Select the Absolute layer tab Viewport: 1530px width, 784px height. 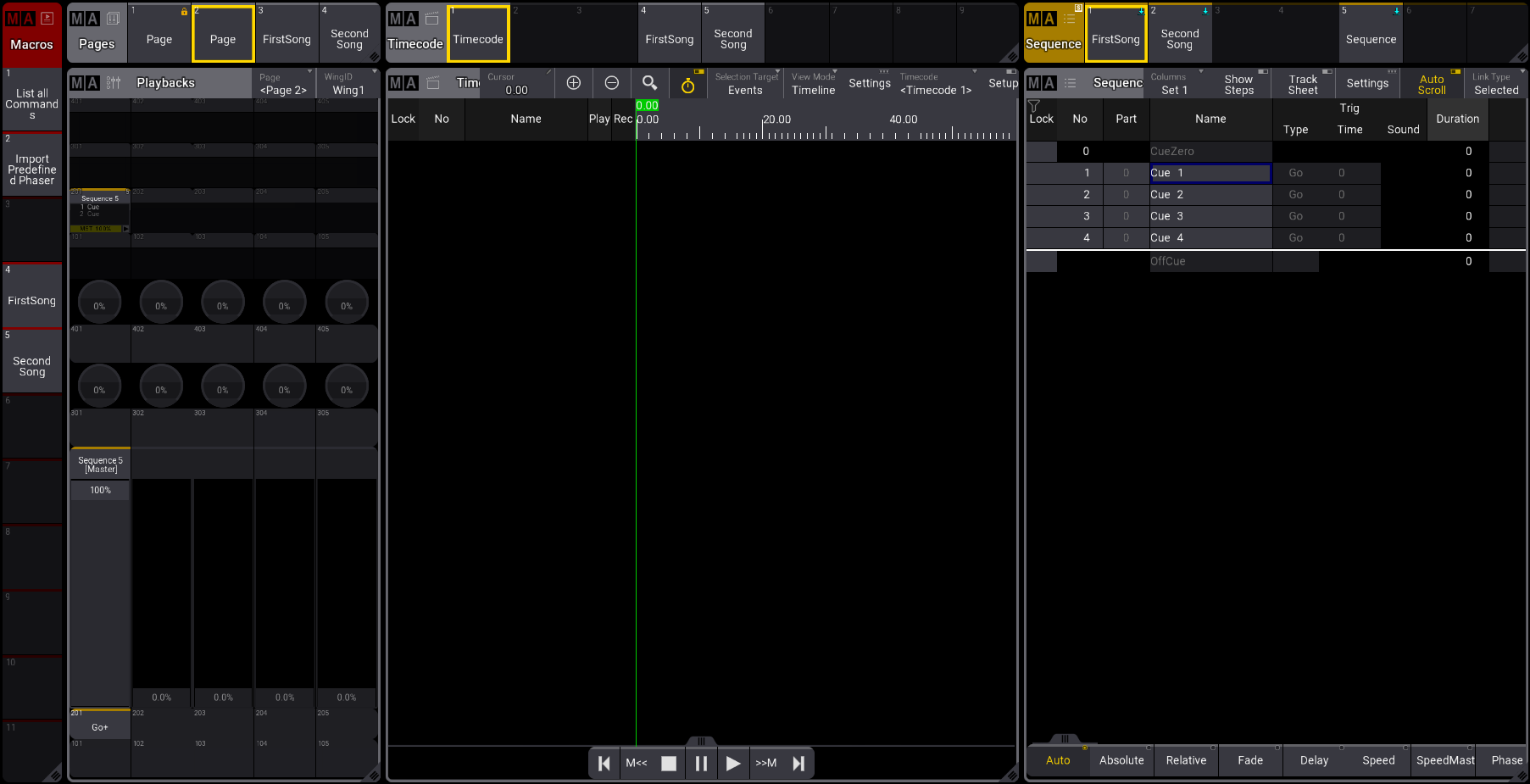[x=1121, y=760]
